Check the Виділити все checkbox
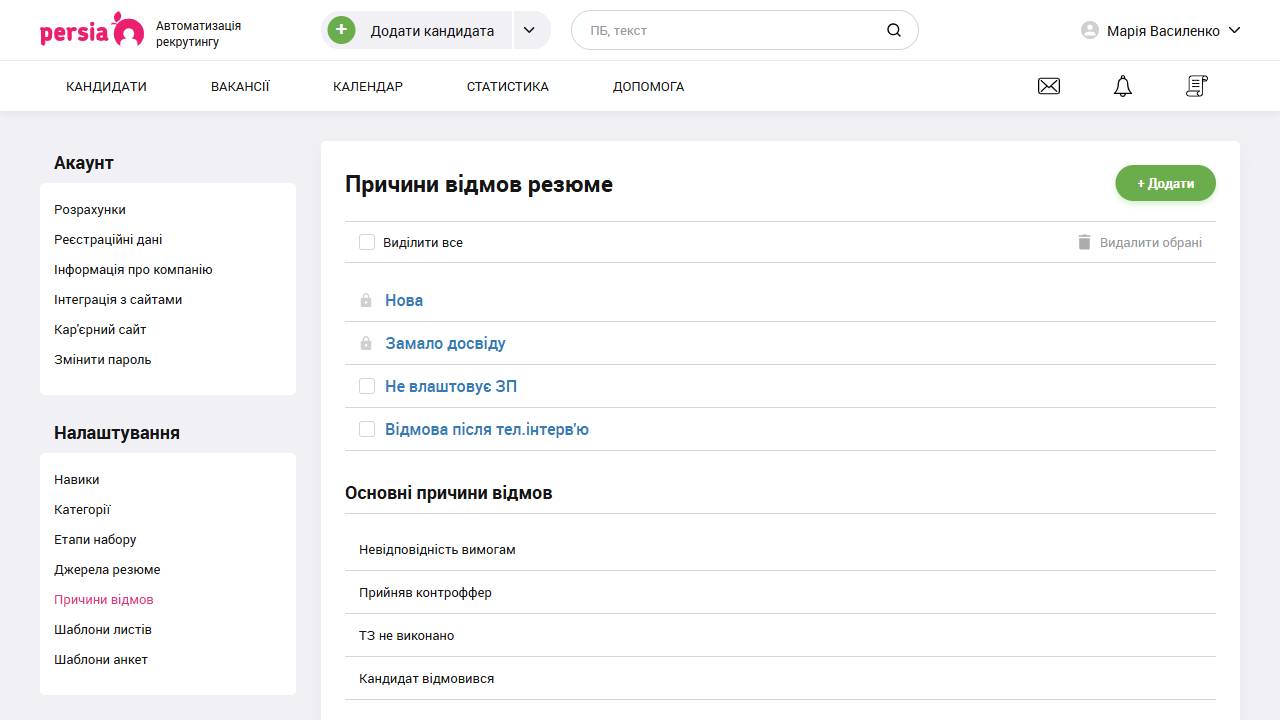Image resolution: width=1280 pixels, height=720 pixels. (366, 242)
